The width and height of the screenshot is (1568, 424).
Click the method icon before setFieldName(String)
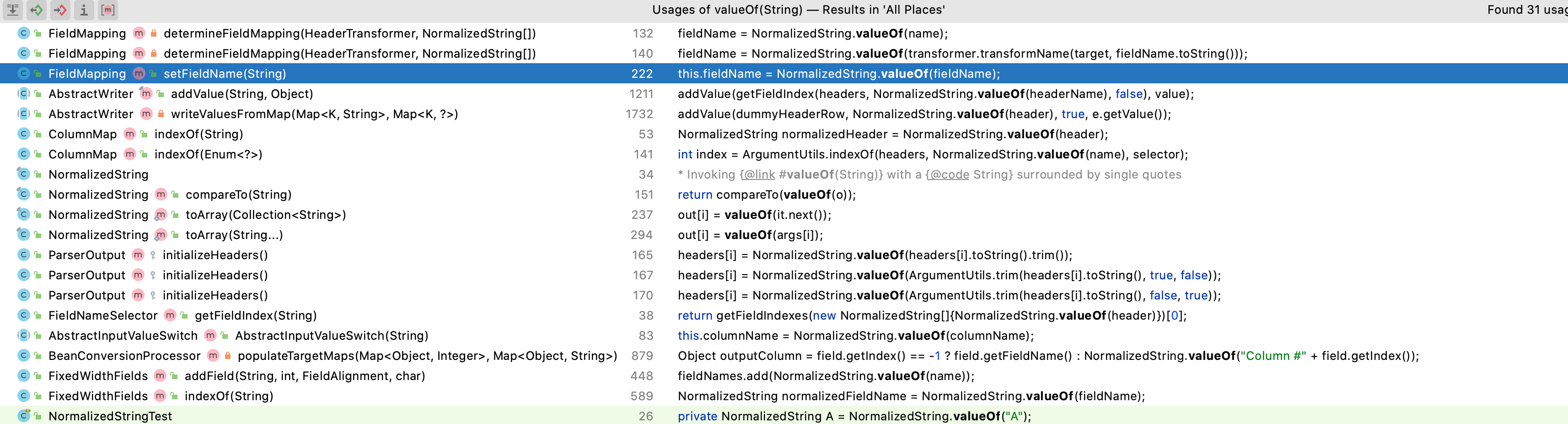click(x=139, y=73)
